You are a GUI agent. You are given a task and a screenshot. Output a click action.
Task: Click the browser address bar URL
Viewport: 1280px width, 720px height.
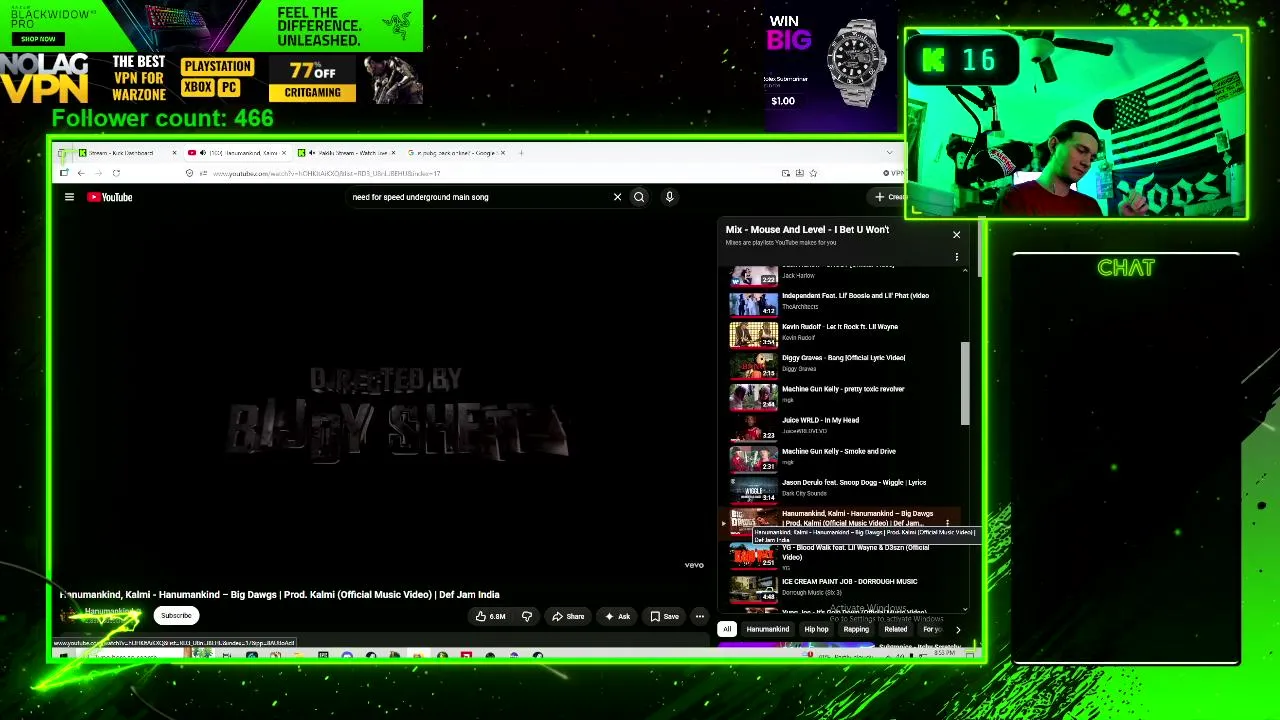326,174
